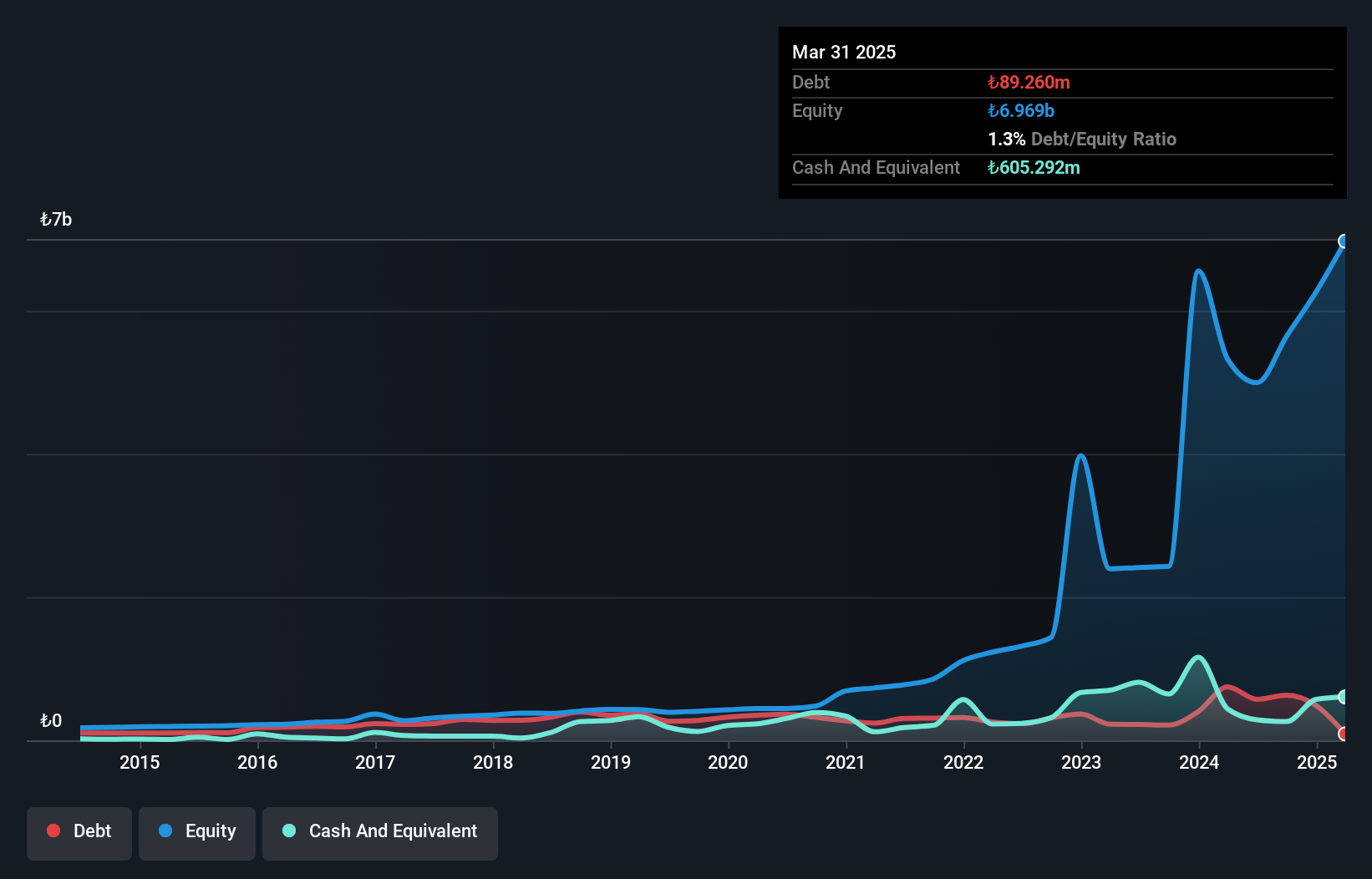Viewport: 1372px width, 879px height.
Task: Click the 1.3% Debt/Equity Ratio text
Action: tap(1082, 139)
